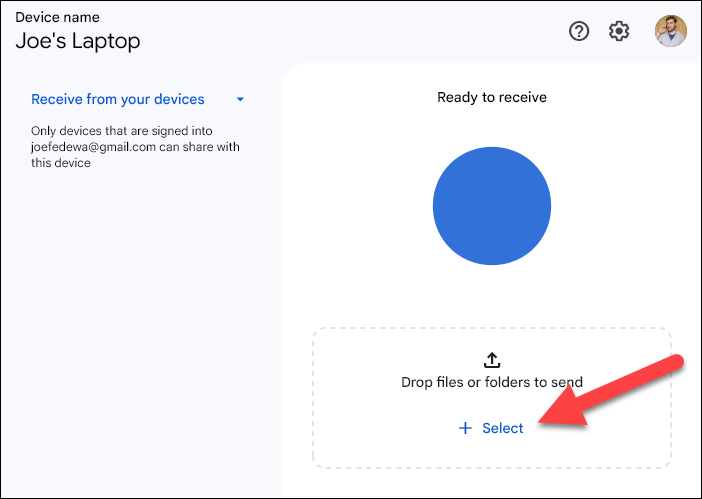Open the 'Receive from your devices' dropdown label
Image resolution: width=702 pixels, height=499 pixels.
[x=118, y=100]
